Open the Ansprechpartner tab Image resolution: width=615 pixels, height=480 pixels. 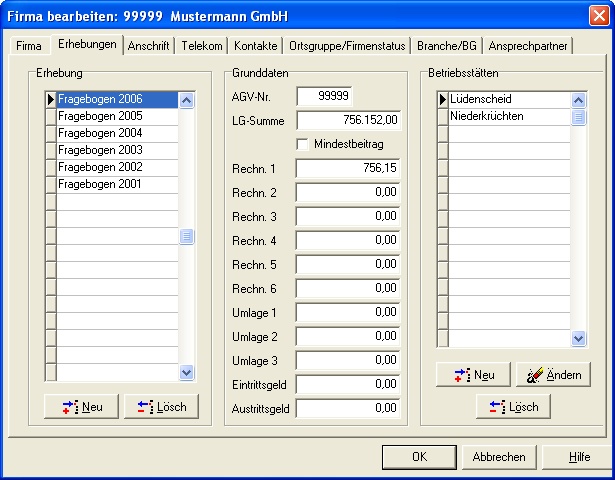pos(528,46)
